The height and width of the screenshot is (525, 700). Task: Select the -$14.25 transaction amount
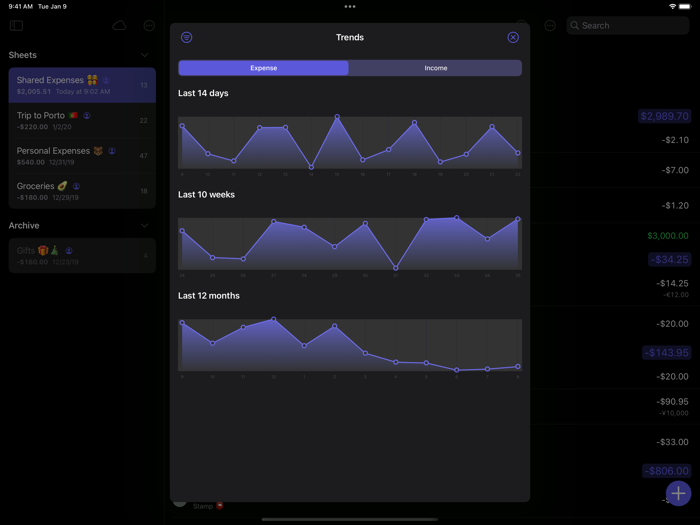[672, 283]
